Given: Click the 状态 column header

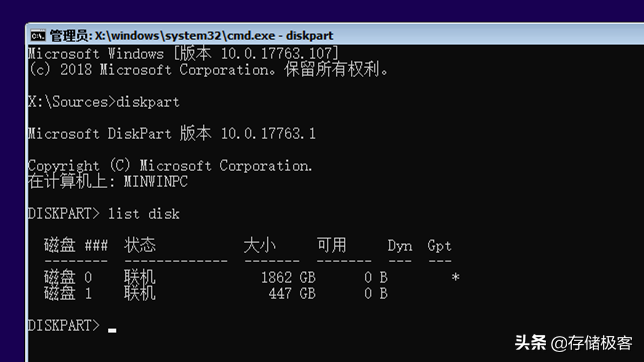Looking at the screenshot, I should [x=140, y=245].
